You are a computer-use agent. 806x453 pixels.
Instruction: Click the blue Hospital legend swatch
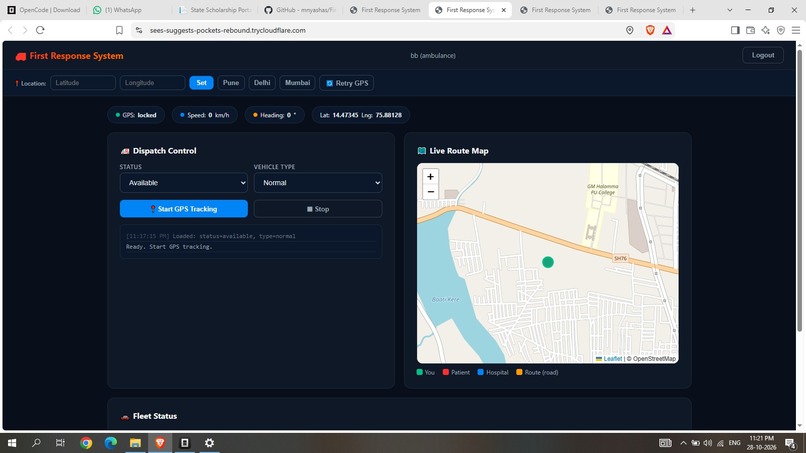coord(481,372)
